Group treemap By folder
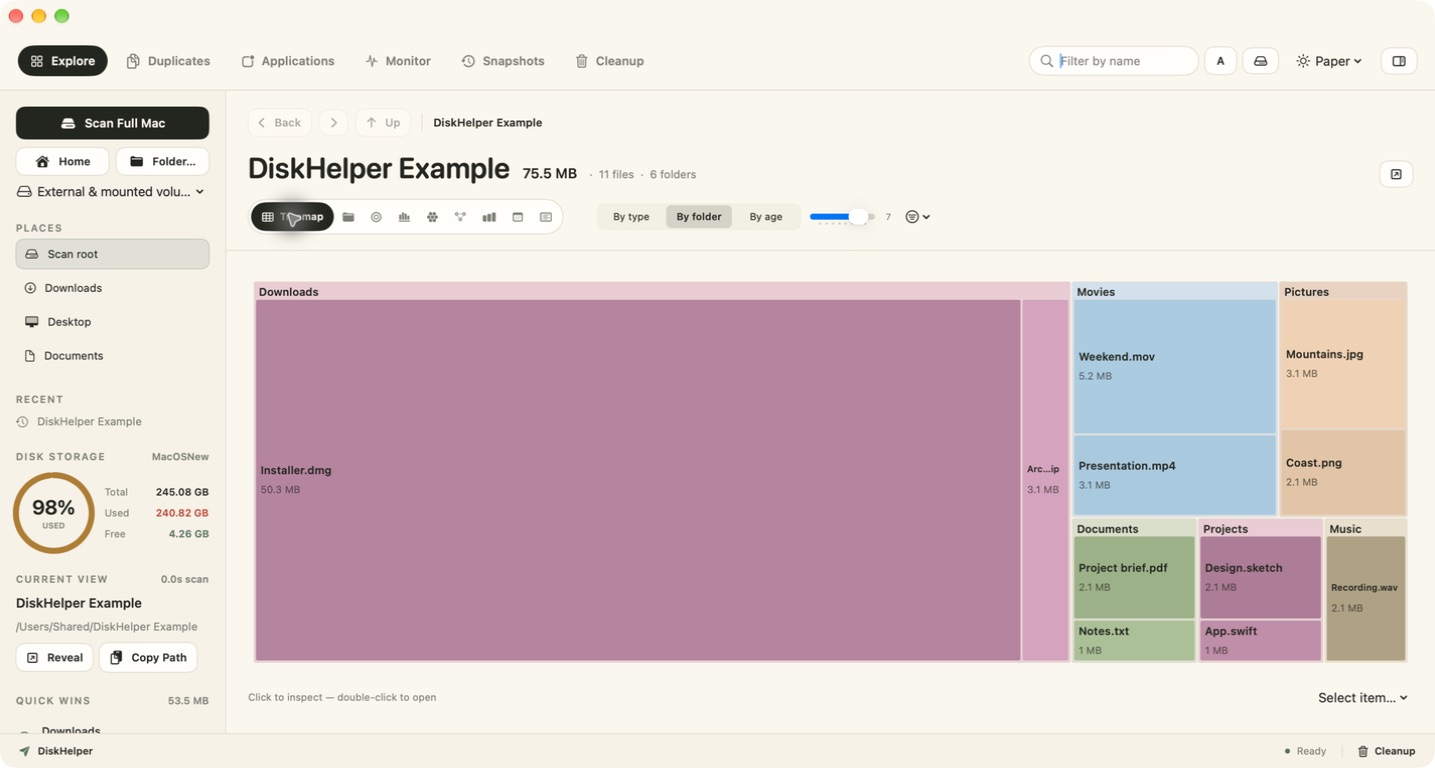This screenshot has width=1435, height=768. (699, 217)
